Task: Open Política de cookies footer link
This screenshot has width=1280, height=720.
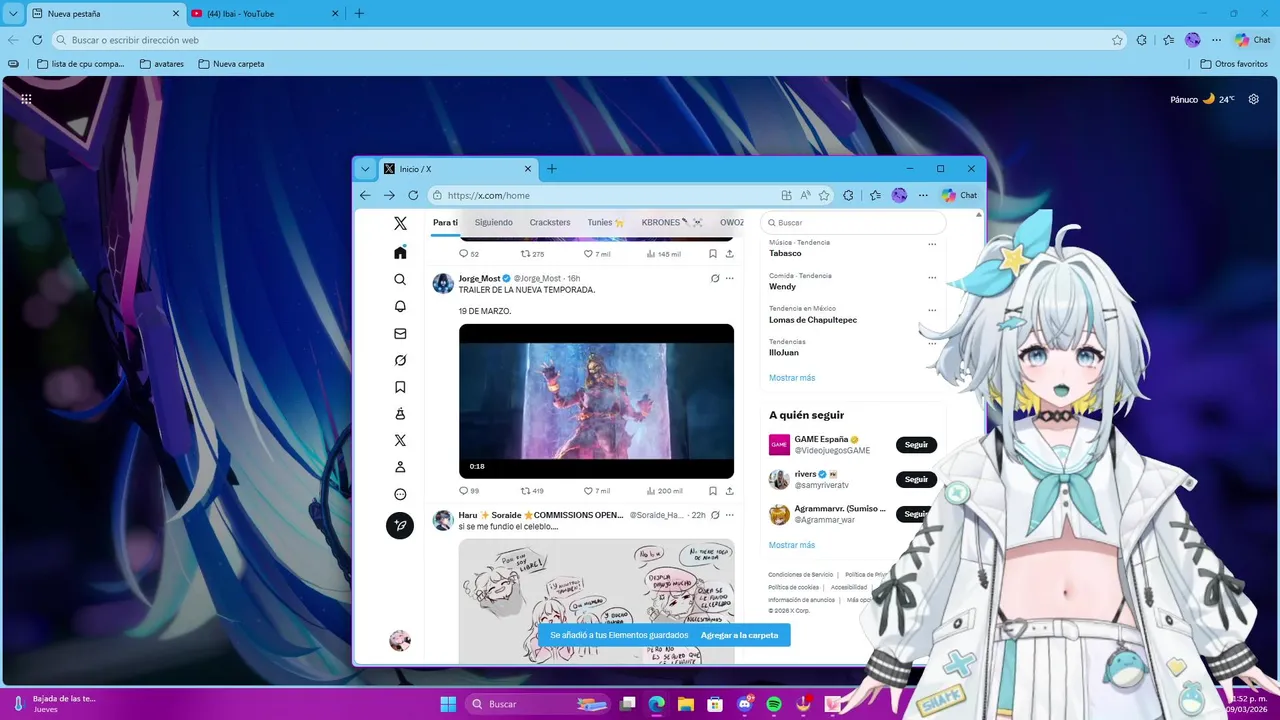Action: 793,587
